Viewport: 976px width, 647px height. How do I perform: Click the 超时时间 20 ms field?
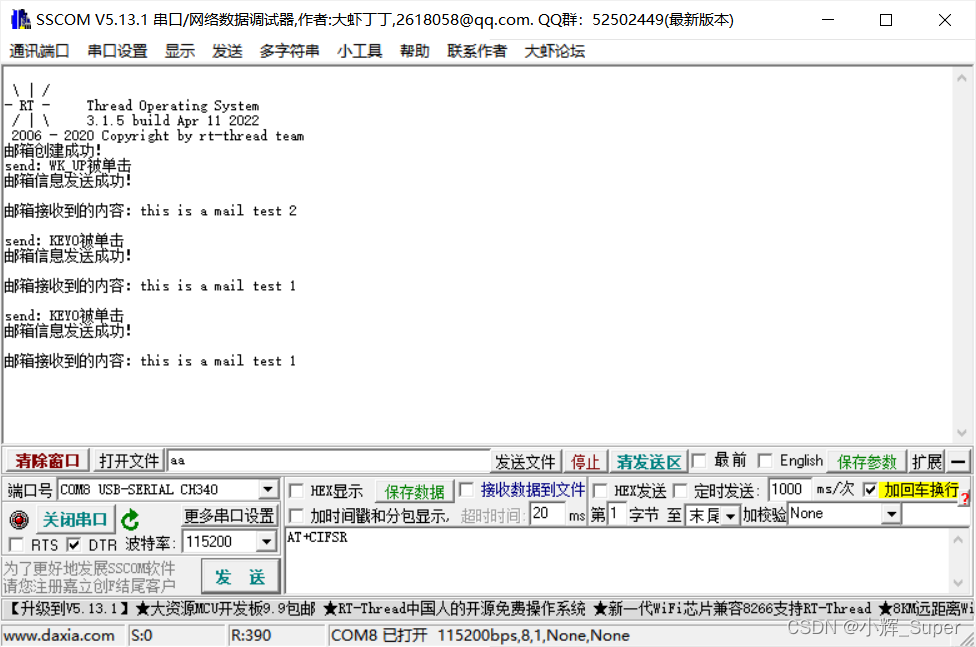(547, 514)
